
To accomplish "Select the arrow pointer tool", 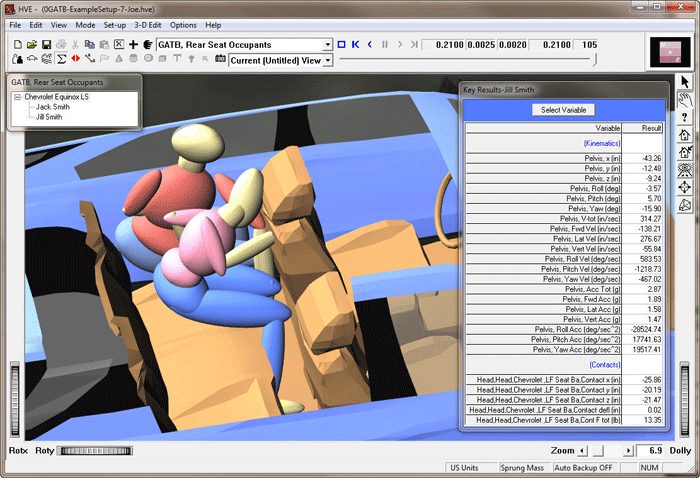I will click(x=685, y=80).
